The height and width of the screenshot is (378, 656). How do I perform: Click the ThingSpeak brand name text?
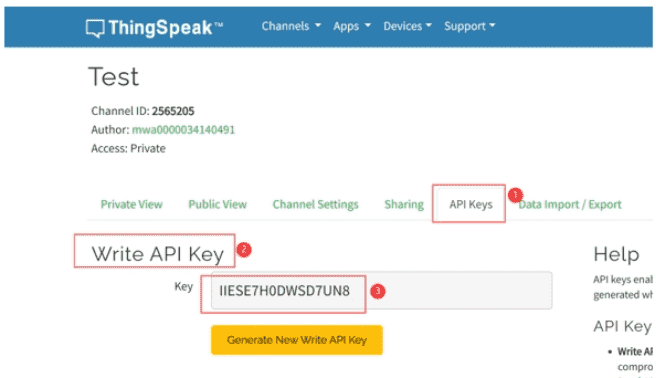click(160, 28)
